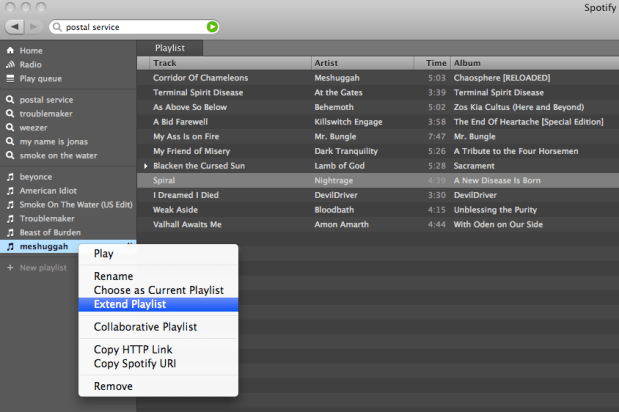The width and height of the screenshot is (619, 412).
Task: Select Choose as Current Playlist
Action: click(158, 290)
